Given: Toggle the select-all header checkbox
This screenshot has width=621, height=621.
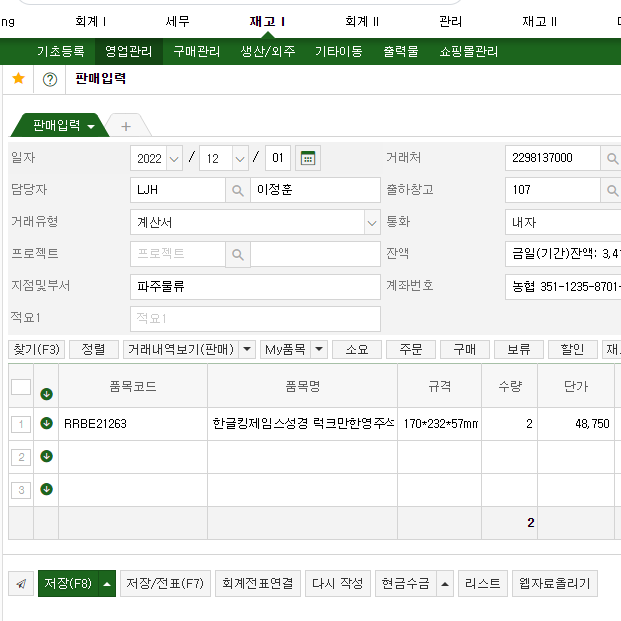Looking at the screenshot, I should coord(21,387).
